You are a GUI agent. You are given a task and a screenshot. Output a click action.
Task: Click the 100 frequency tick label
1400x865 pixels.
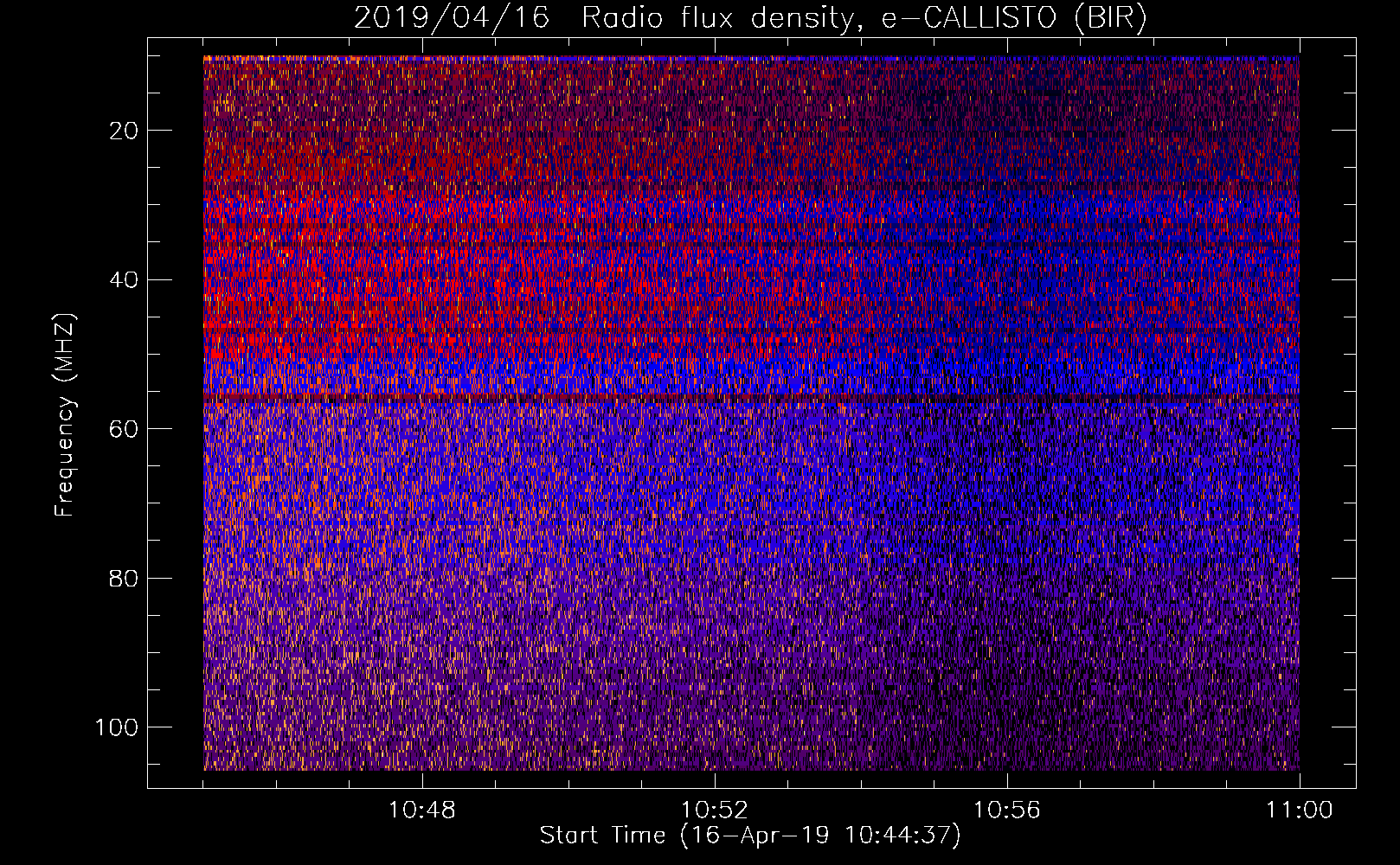click(x=117, y=727)
